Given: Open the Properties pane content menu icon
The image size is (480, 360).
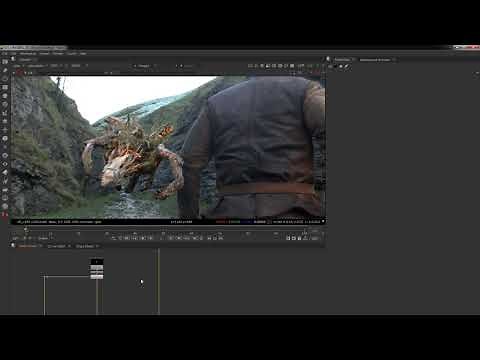Looking at the screenshot, I should [328, 59].
